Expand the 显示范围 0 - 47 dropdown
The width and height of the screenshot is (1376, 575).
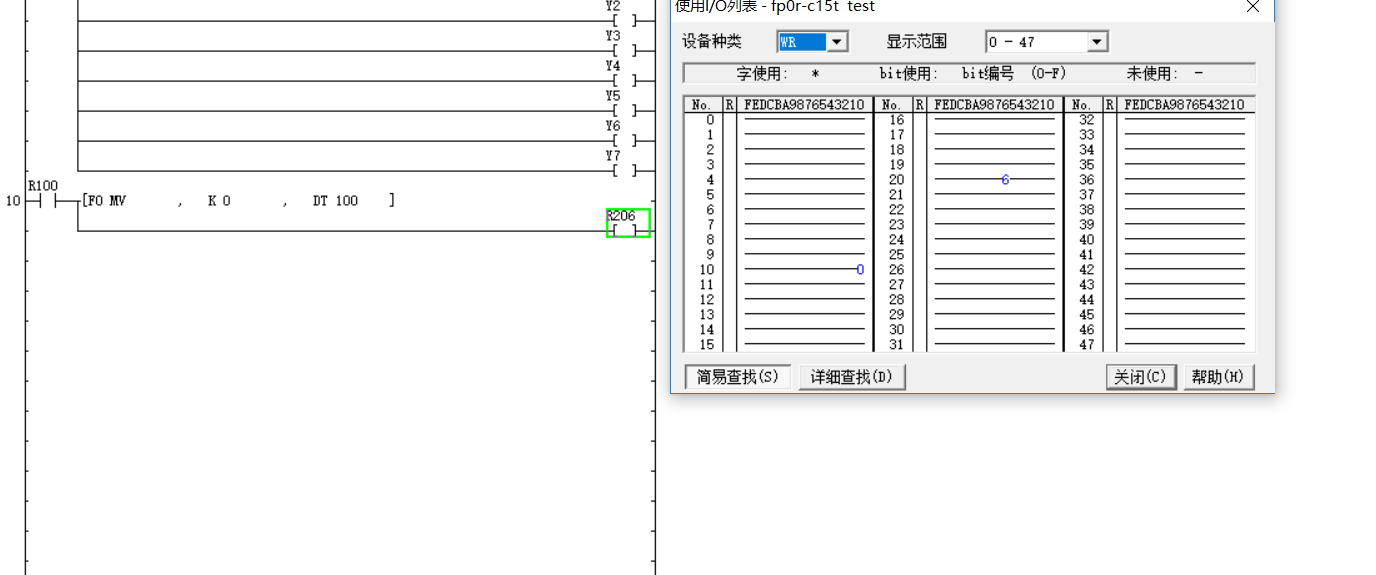click(1097, 42)
